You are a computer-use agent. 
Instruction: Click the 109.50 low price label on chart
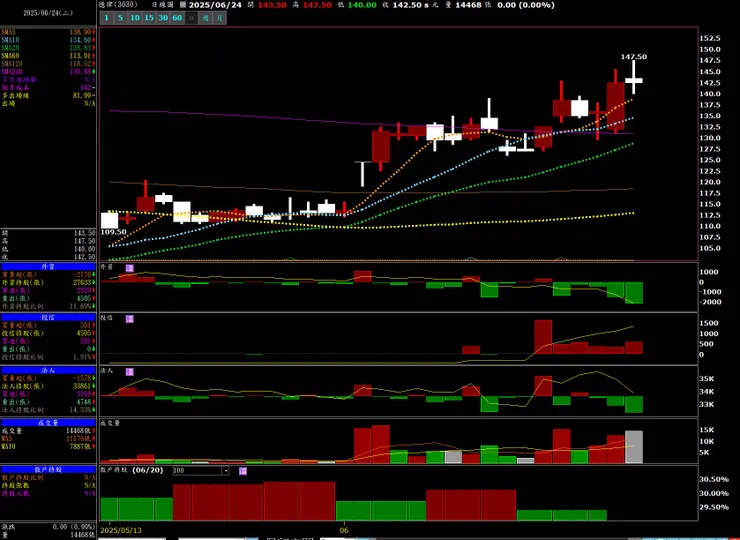click(114, 232)
